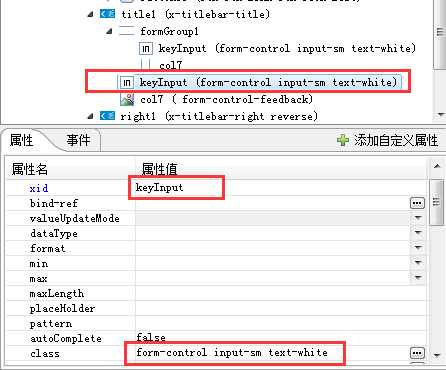
Task: Open the valueUpdateMode dropdown
Action: [x=418, y=218]
